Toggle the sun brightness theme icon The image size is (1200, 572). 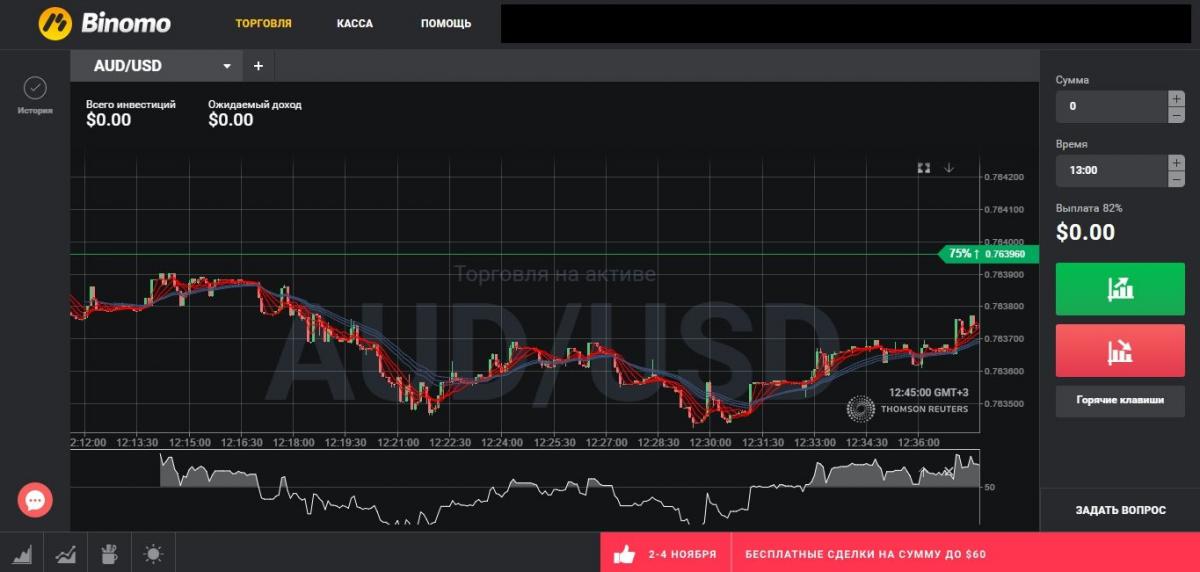153,553
